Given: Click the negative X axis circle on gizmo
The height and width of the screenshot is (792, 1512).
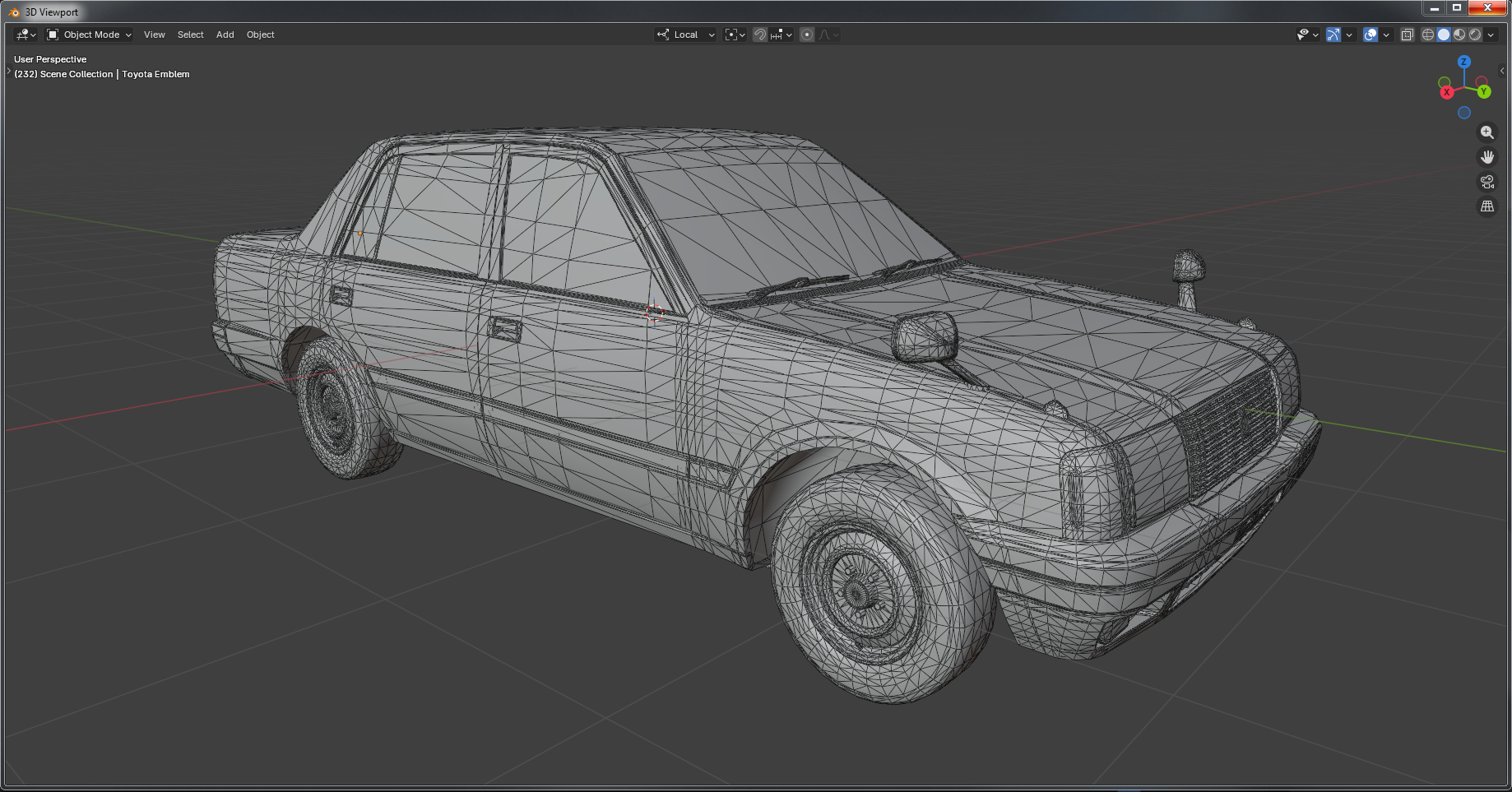Looking at the screenshot, I should pos(1482,82).
